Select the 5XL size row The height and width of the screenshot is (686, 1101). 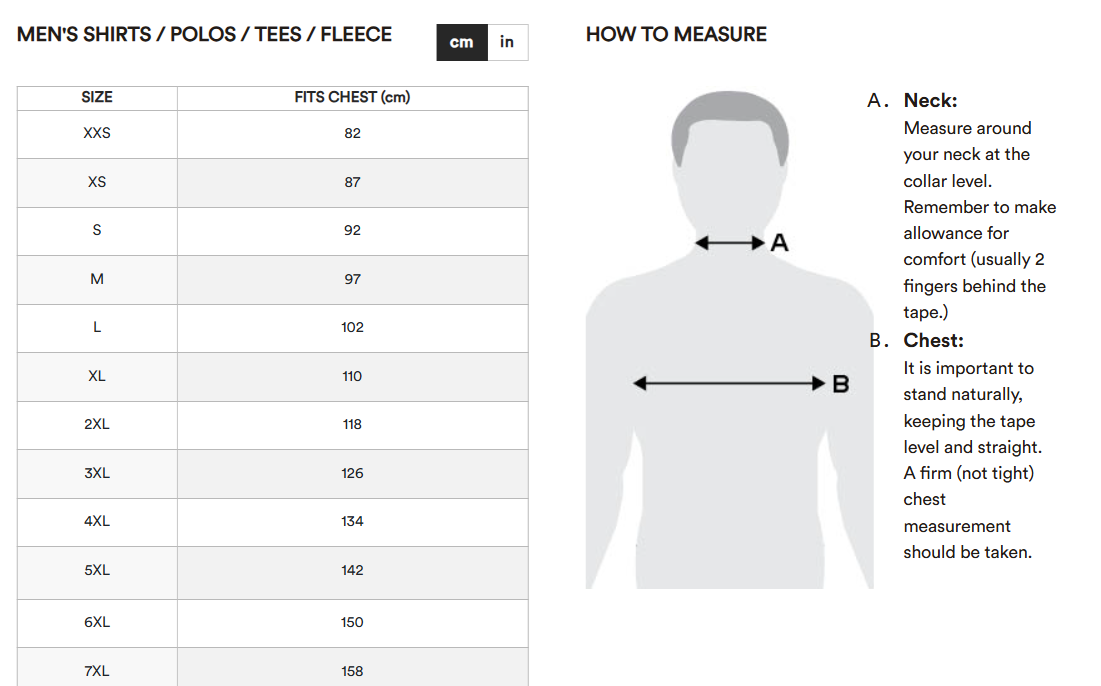tap(272, 572)
